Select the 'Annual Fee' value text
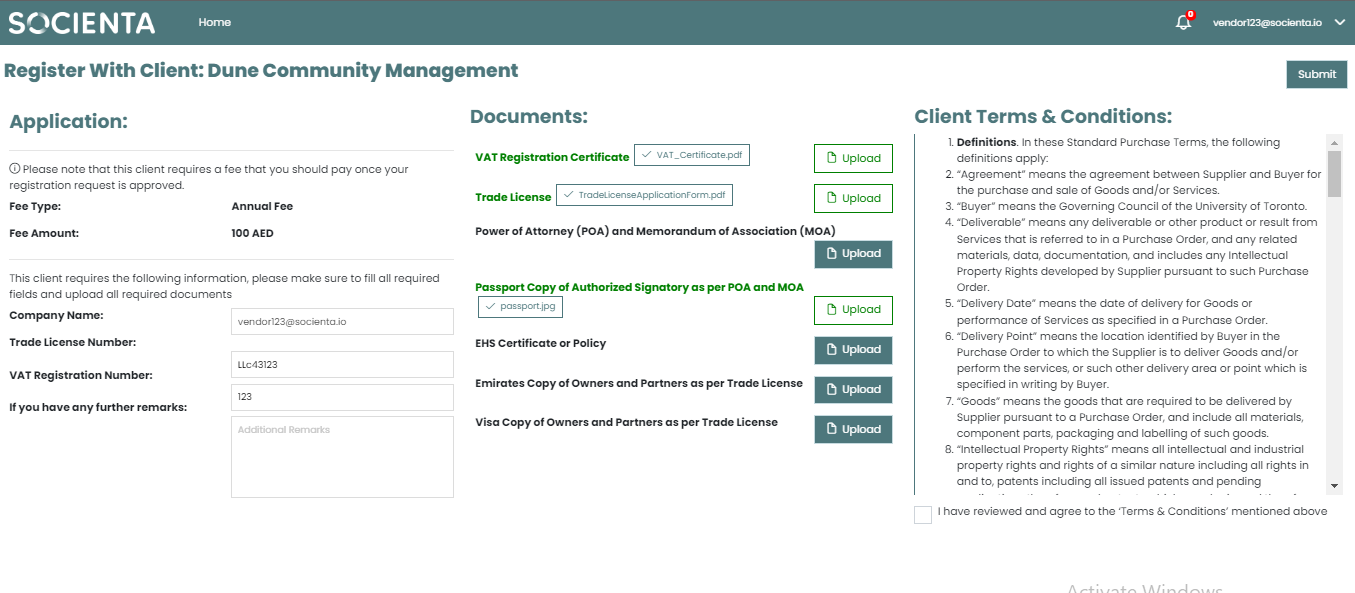This screenshot has height=593, width=1355. (262, 206)
